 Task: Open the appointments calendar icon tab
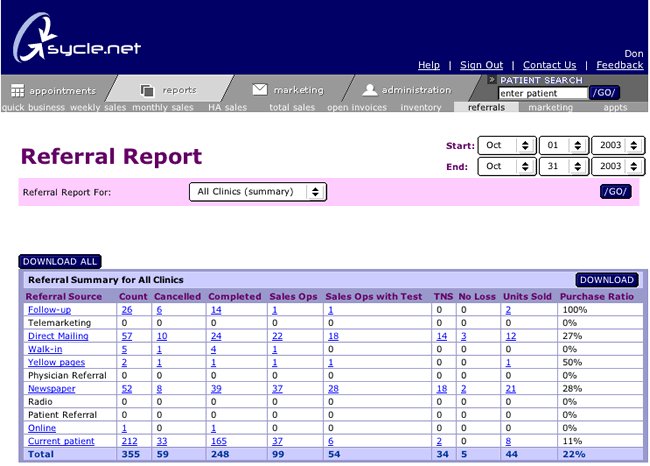[x=18, y=90]
